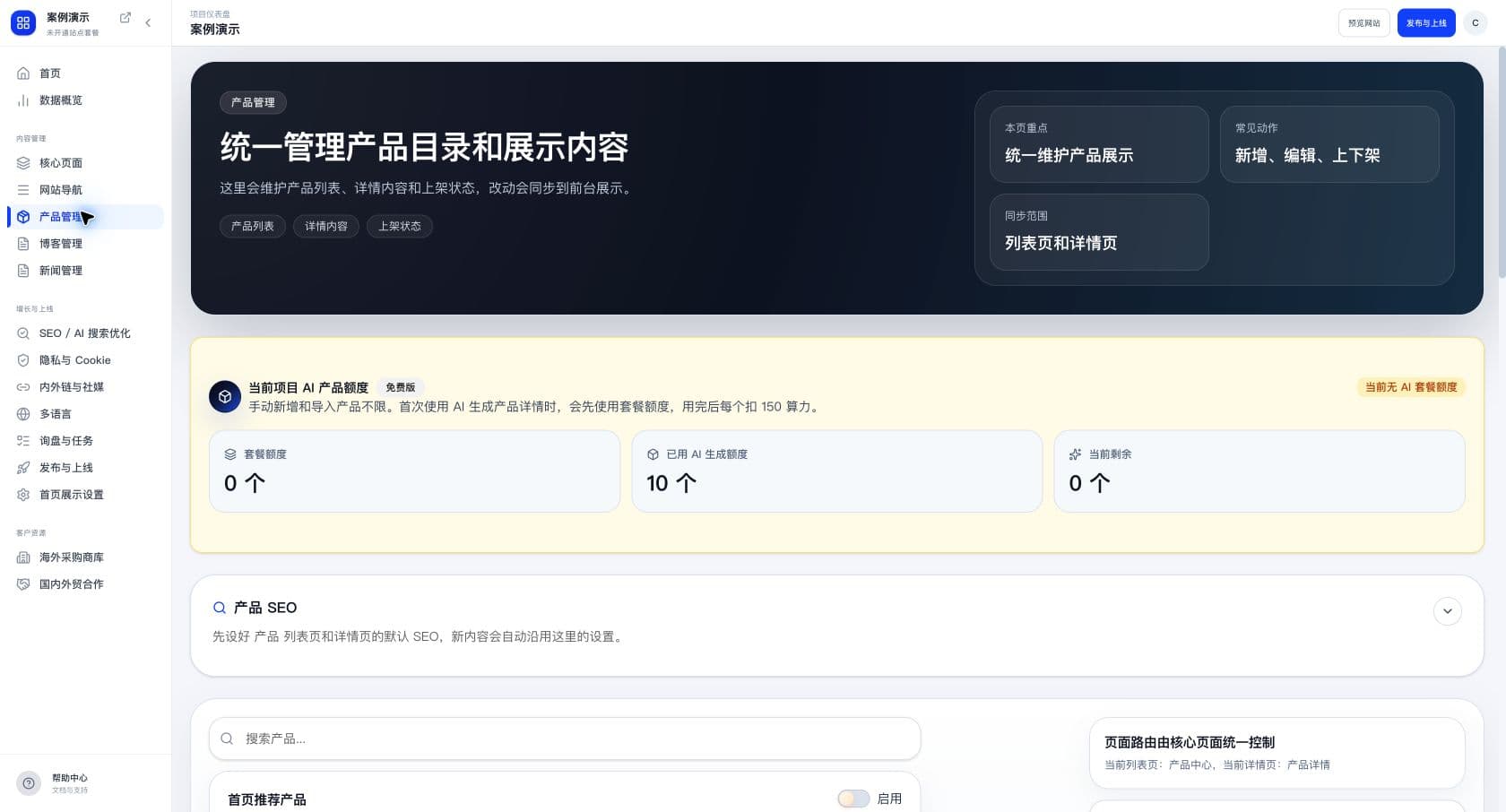Click the 首页 home icon

click(x=23, y=73)
